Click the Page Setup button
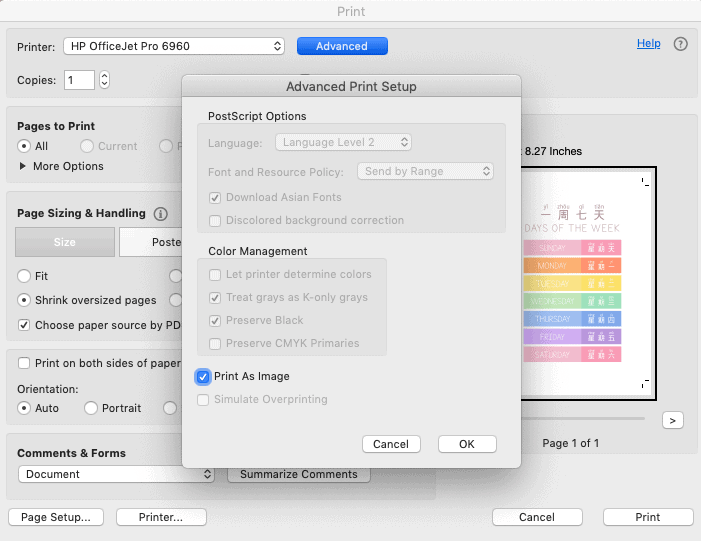The image size is (701, 541). pyautogui.click(x=56, y=517)
